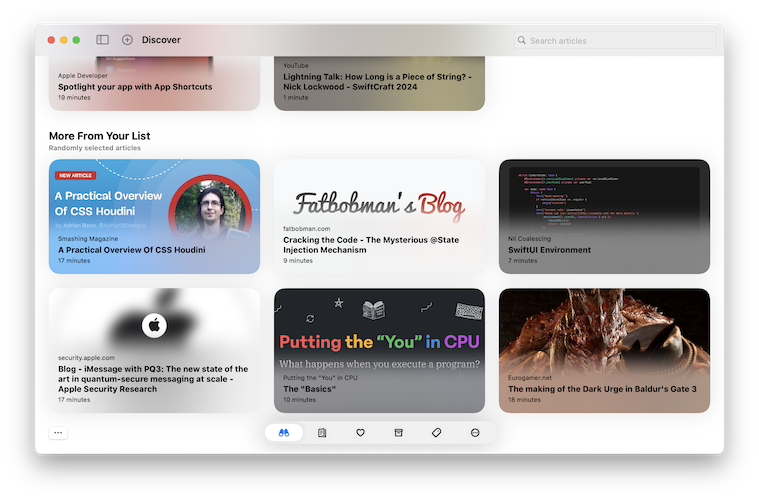
Task: Open Putting the You in CPU card
Action: 380,350
